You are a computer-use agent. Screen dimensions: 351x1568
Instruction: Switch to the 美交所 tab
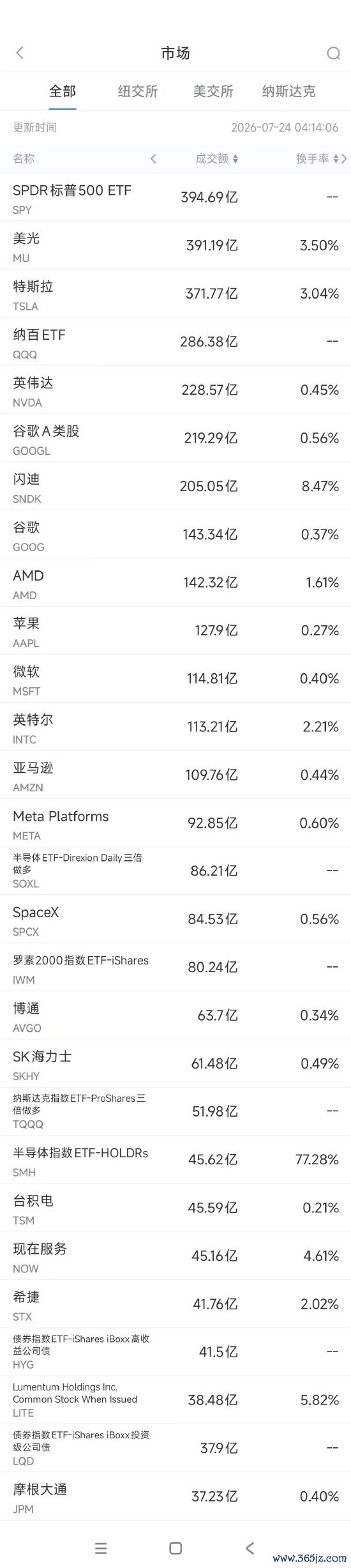[213, 91]
